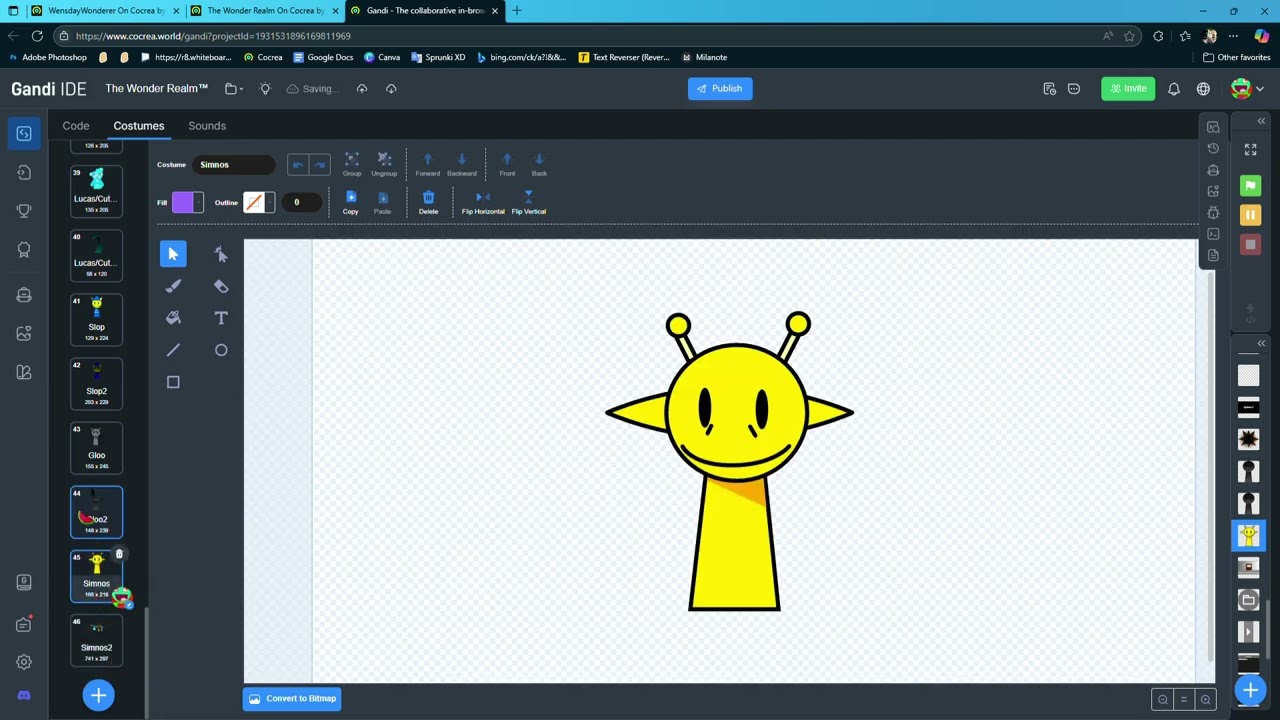Viewport: 1280px width, 720px height.
Task: Choose the Fill bucket tool
Action: pos(173,318)
